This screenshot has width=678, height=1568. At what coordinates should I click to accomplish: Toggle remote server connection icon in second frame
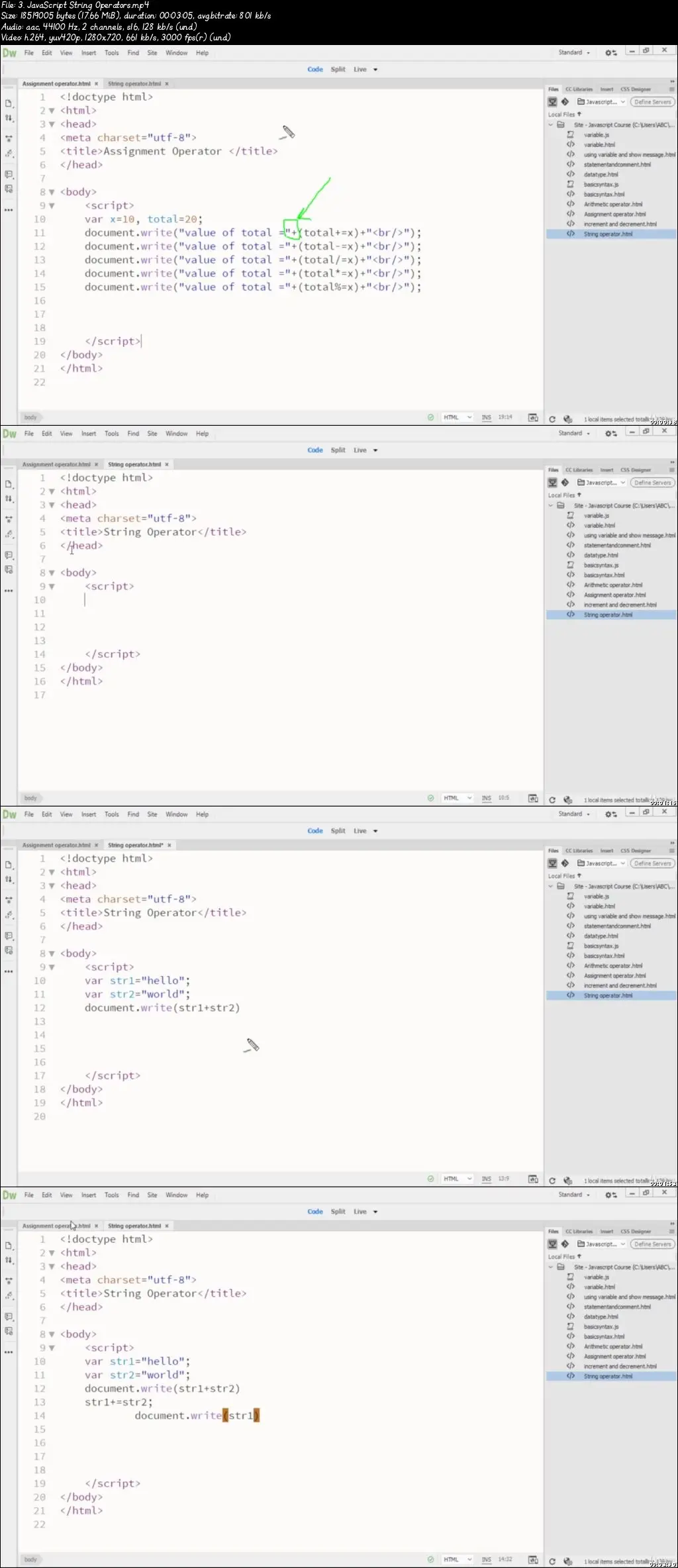553,483
